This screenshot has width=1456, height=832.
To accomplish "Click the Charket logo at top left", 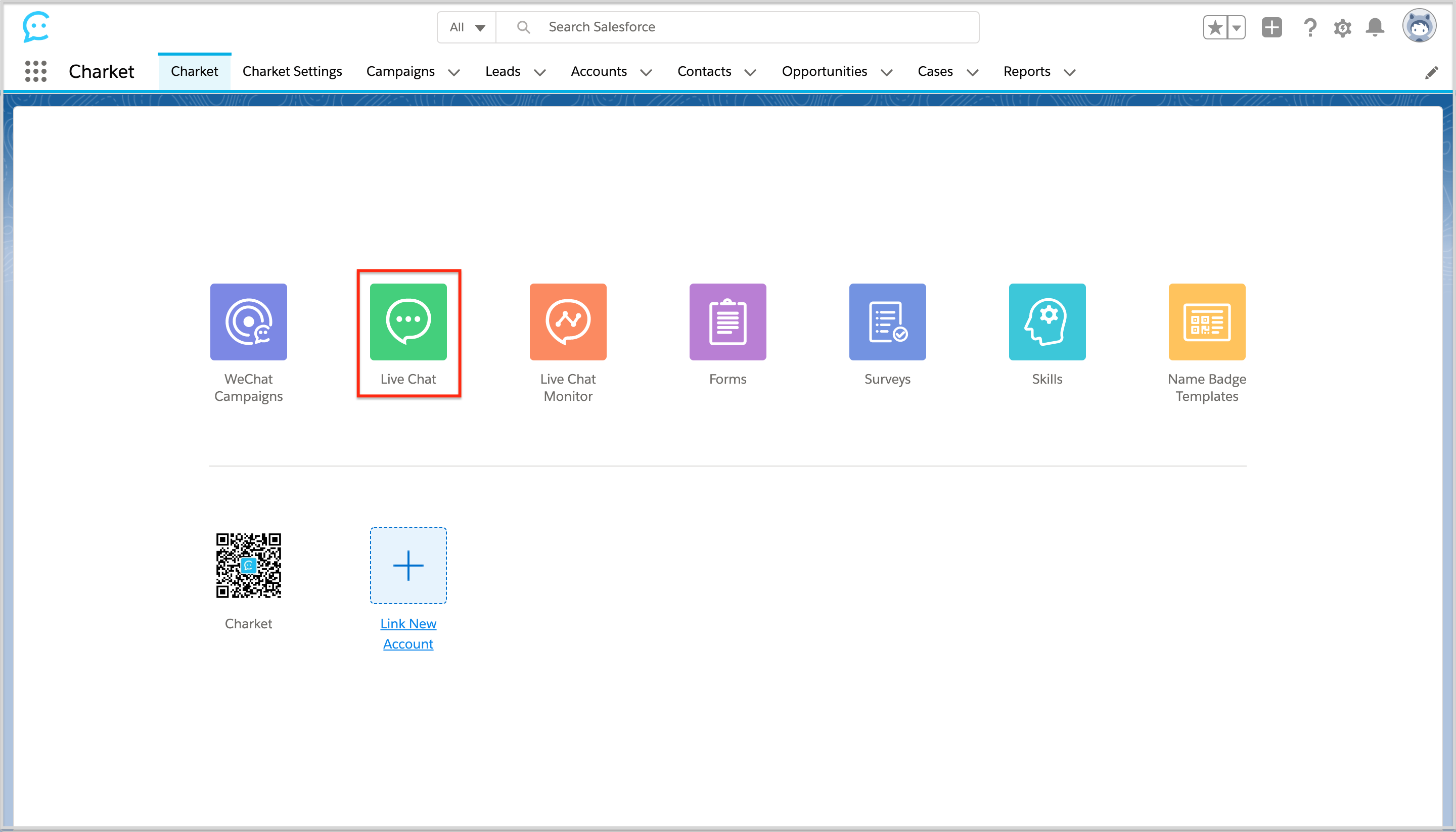I will [x=36, y=27].
